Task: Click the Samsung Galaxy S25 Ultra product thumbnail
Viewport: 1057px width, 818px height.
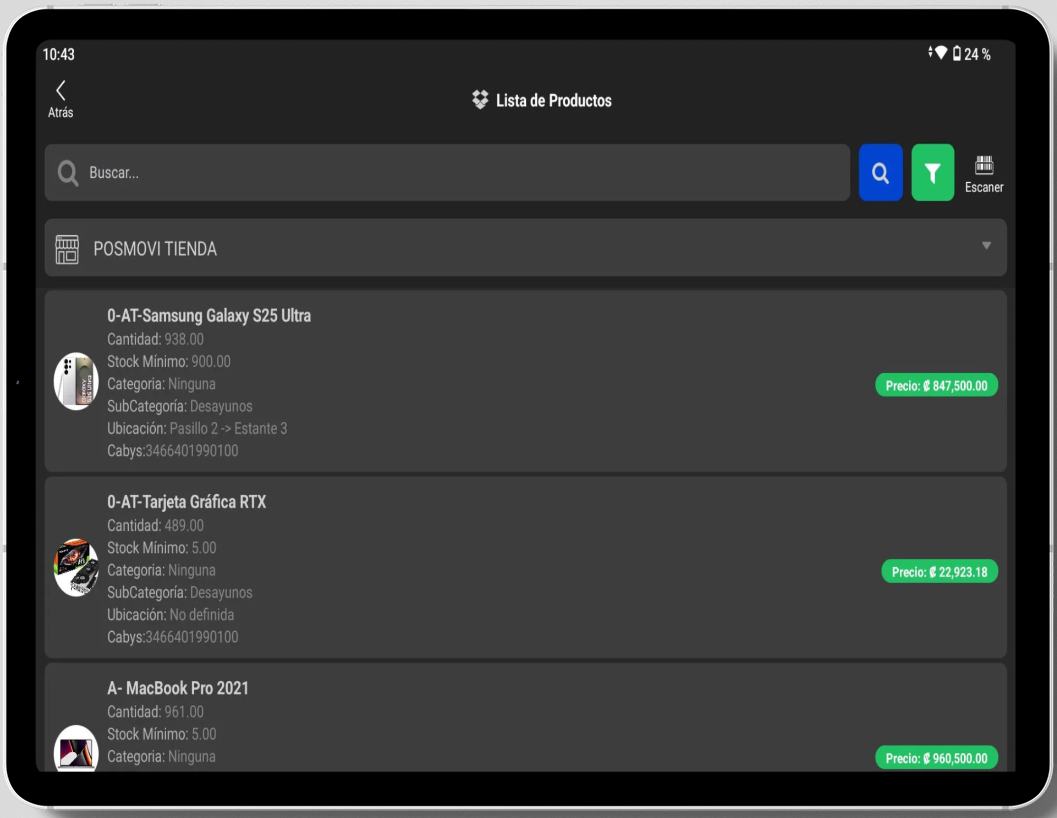Action: click(75, 381)
